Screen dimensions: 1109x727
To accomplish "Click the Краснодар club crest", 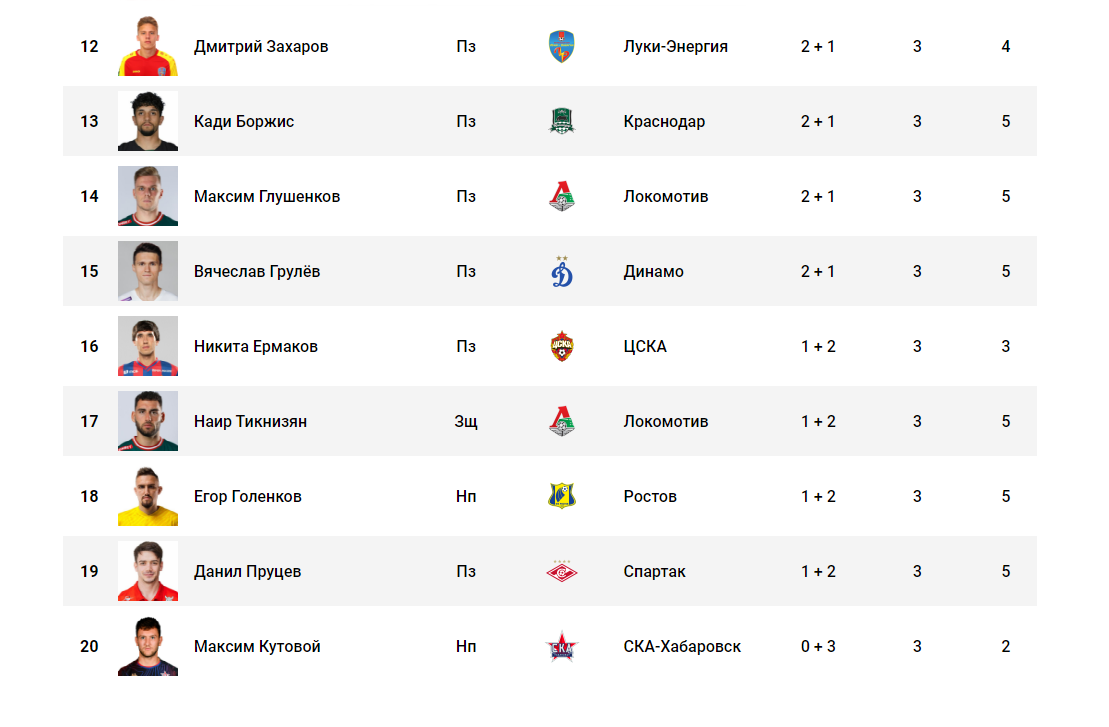I will click(x=562, y=121).
